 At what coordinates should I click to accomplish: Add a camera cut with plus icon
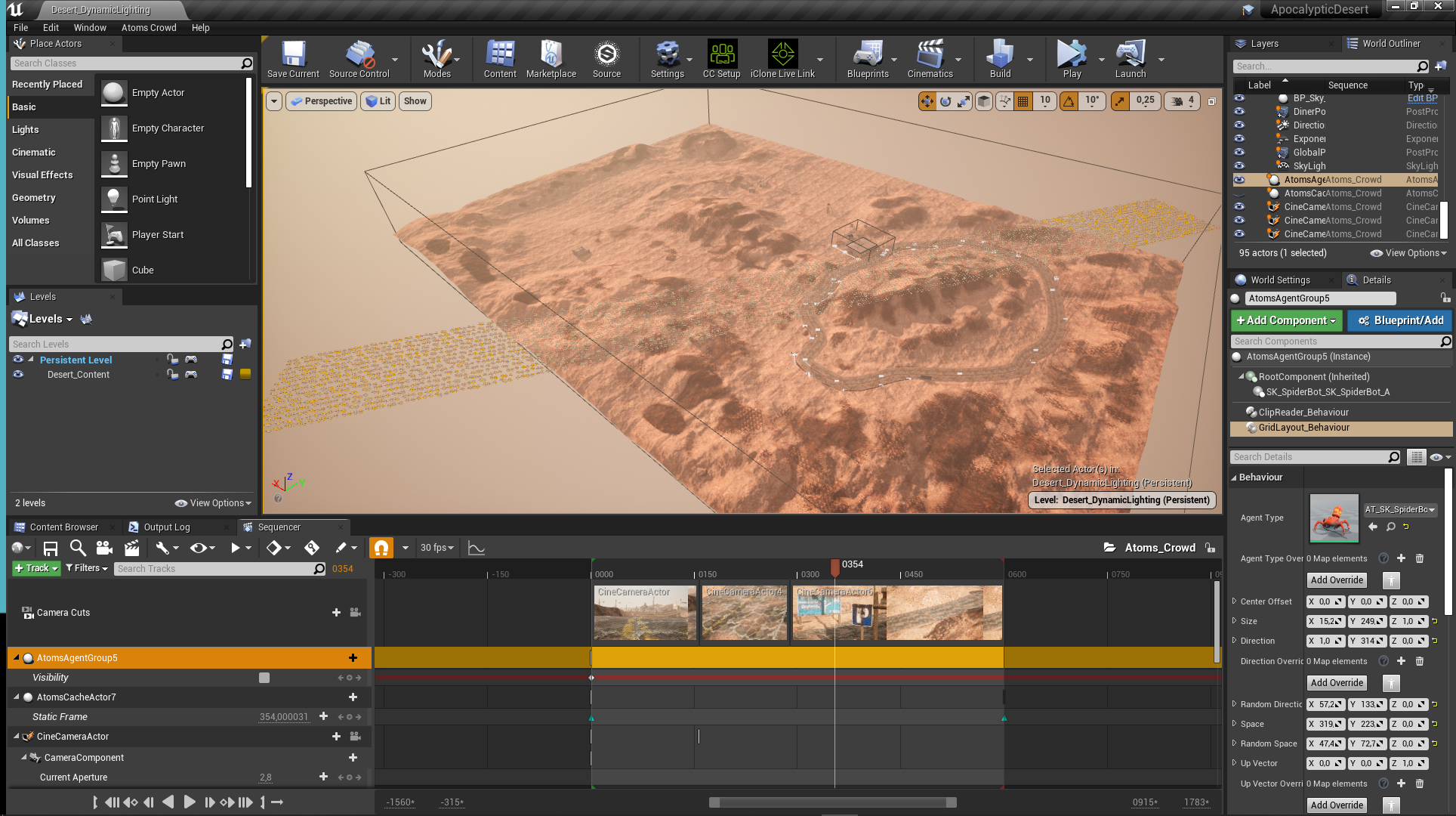click(336, 613)
